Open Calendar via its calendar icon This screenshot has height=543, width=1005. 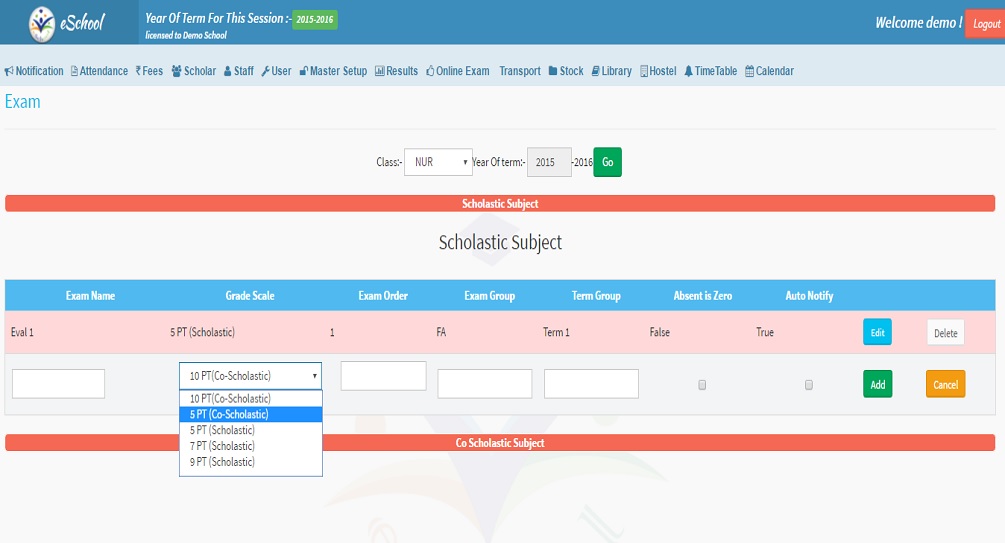point(749,71)
